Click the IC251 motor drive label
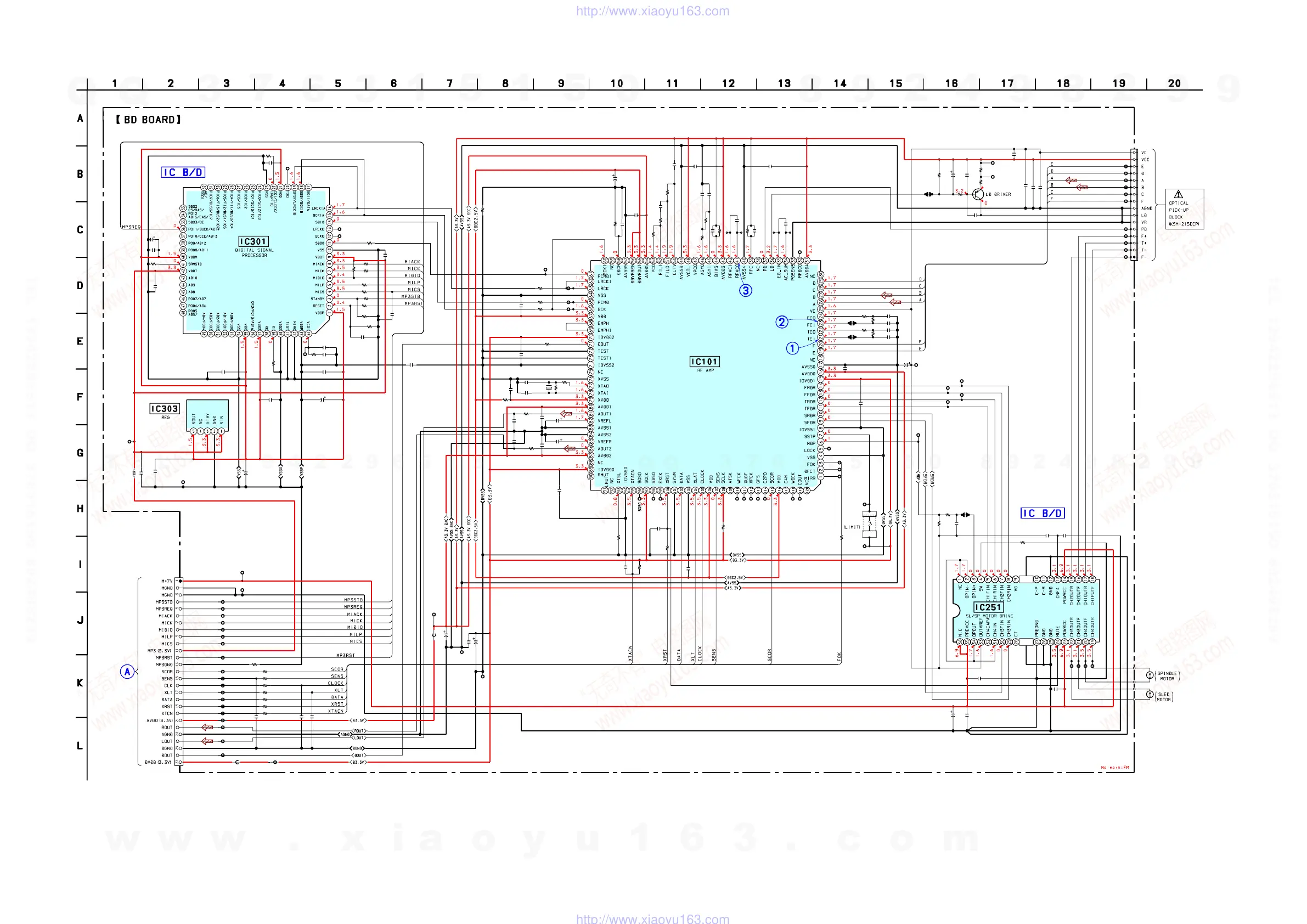1307x924 pixels. (988, 607)
